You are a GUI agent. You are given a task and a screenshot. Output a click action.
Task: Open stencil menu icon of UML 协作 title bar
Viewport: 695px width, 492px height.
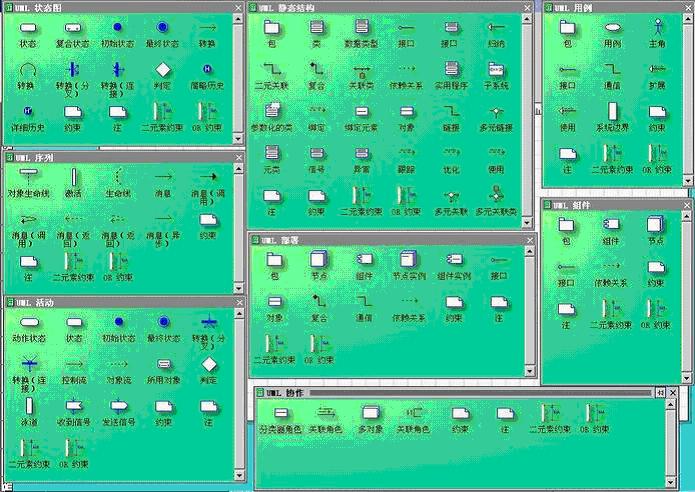pyautogui.click(x=260, y=393)
